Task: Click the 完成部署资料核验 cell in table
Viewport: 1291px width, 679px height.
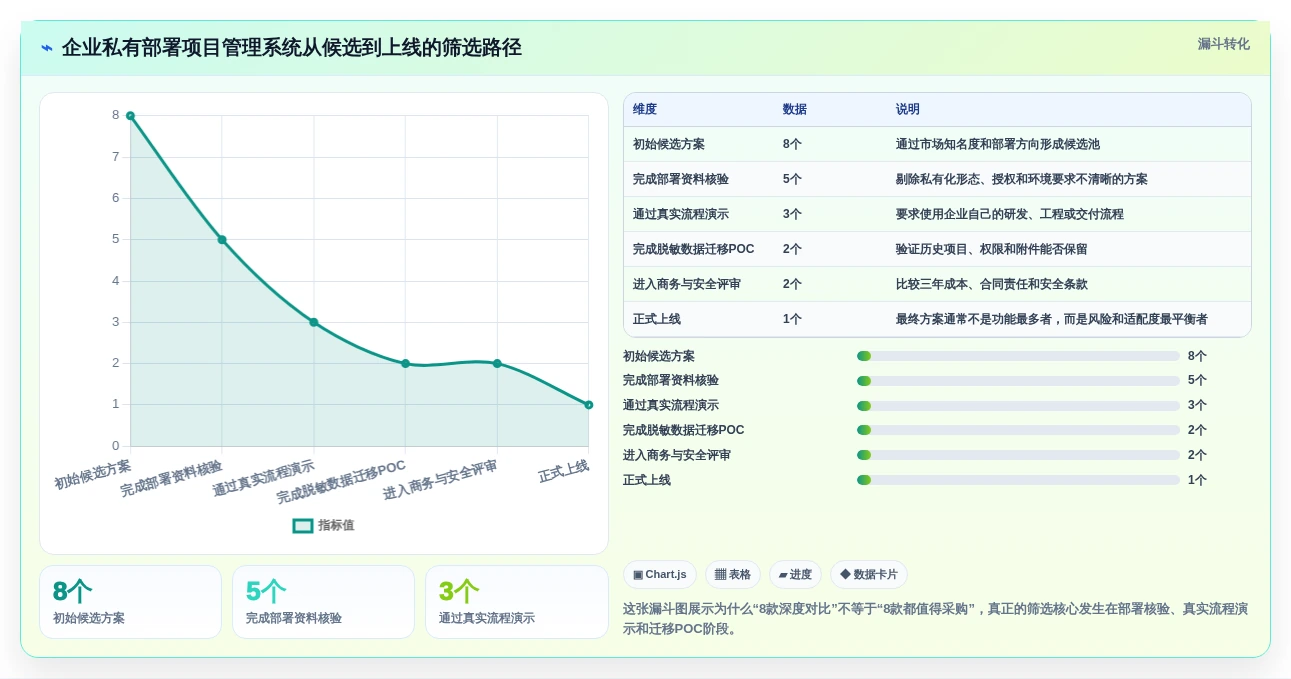Action: coord(681,180)
